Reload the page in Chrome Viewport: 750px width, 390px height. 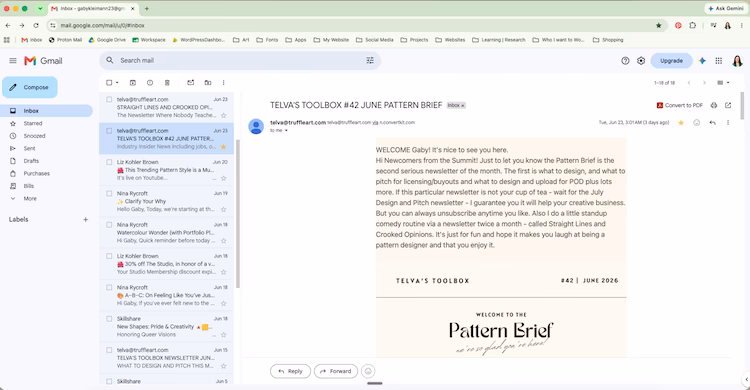click(x=36, y=25)
